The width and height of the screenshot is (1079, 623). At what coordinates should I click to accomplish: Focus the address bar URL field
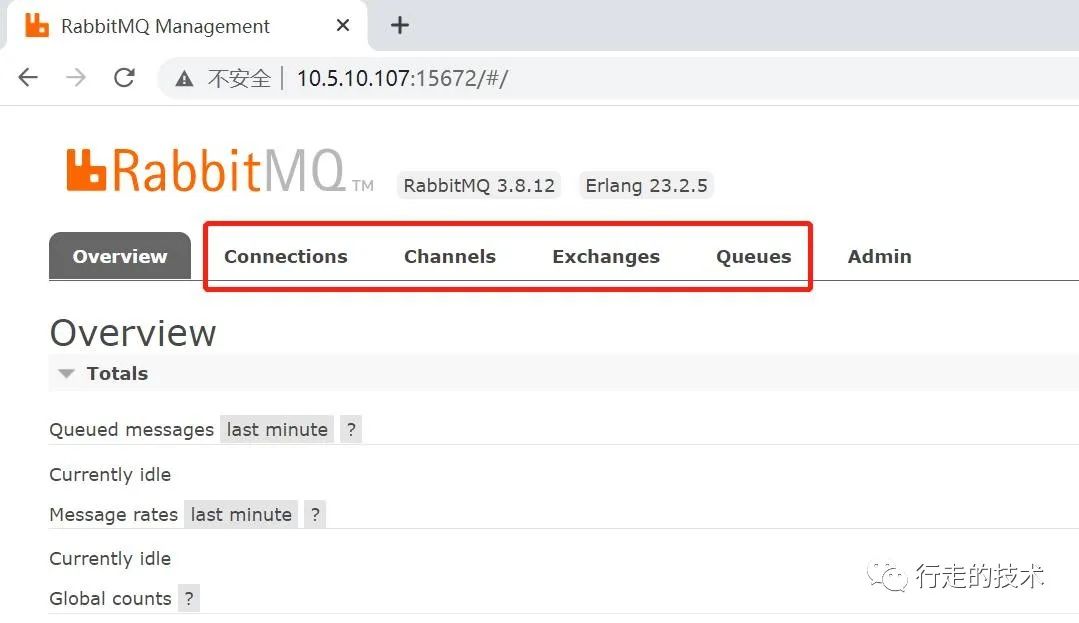coord(600,78)
